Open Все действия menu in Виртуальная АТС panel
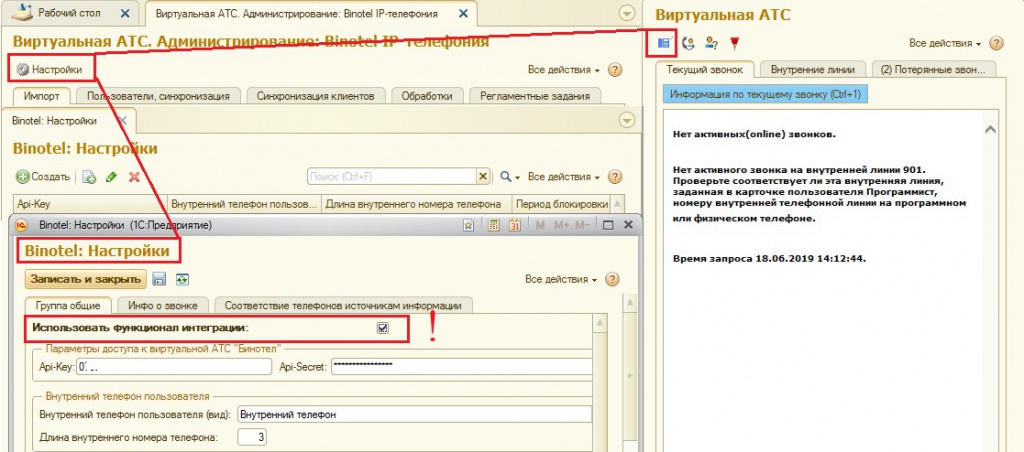The height and width of the screenshot is (452, 1024). (x=945, y=44)
